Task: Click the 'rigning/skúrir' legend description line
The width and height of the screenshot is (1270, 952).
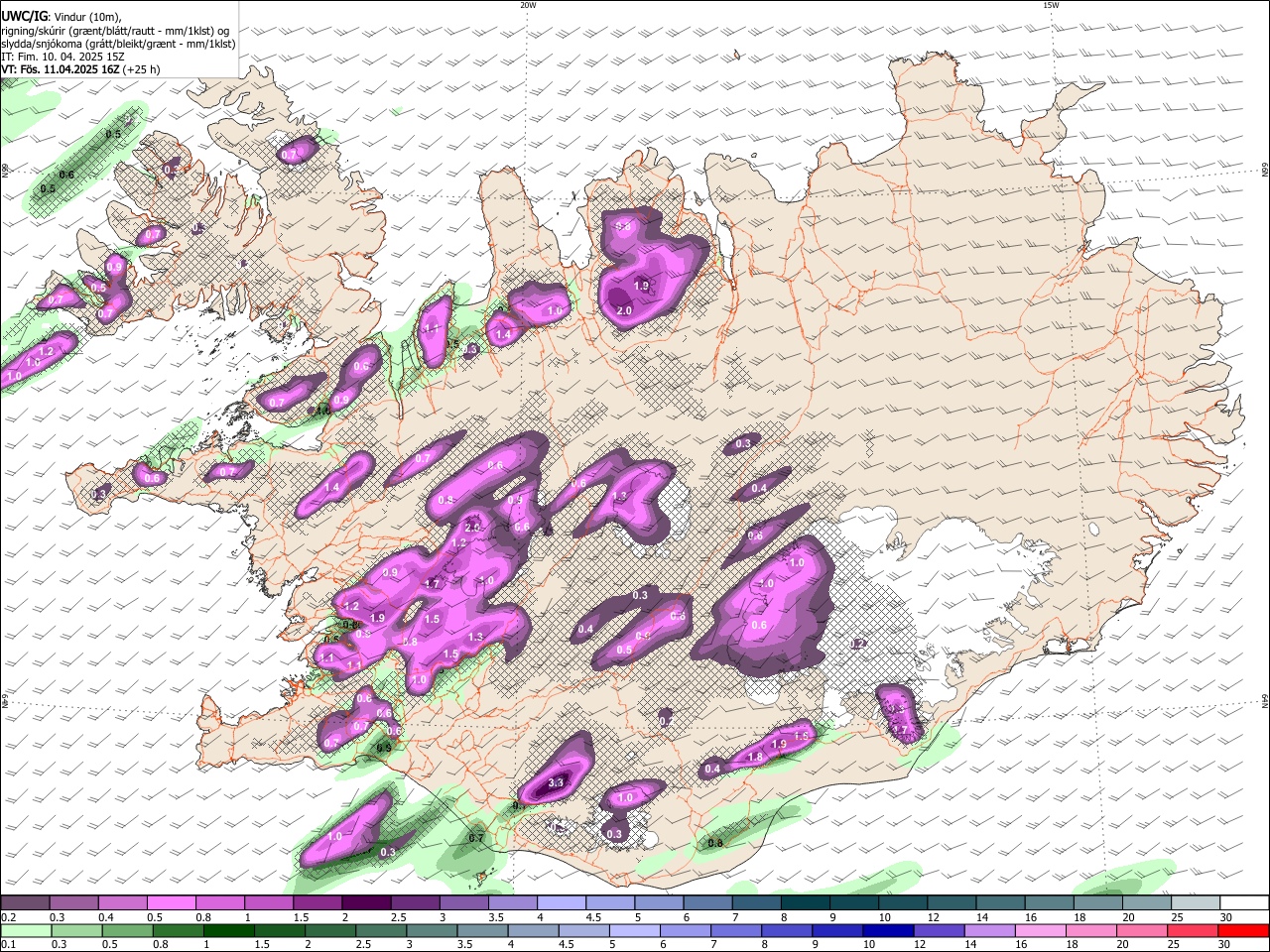Action: (115, 30)
